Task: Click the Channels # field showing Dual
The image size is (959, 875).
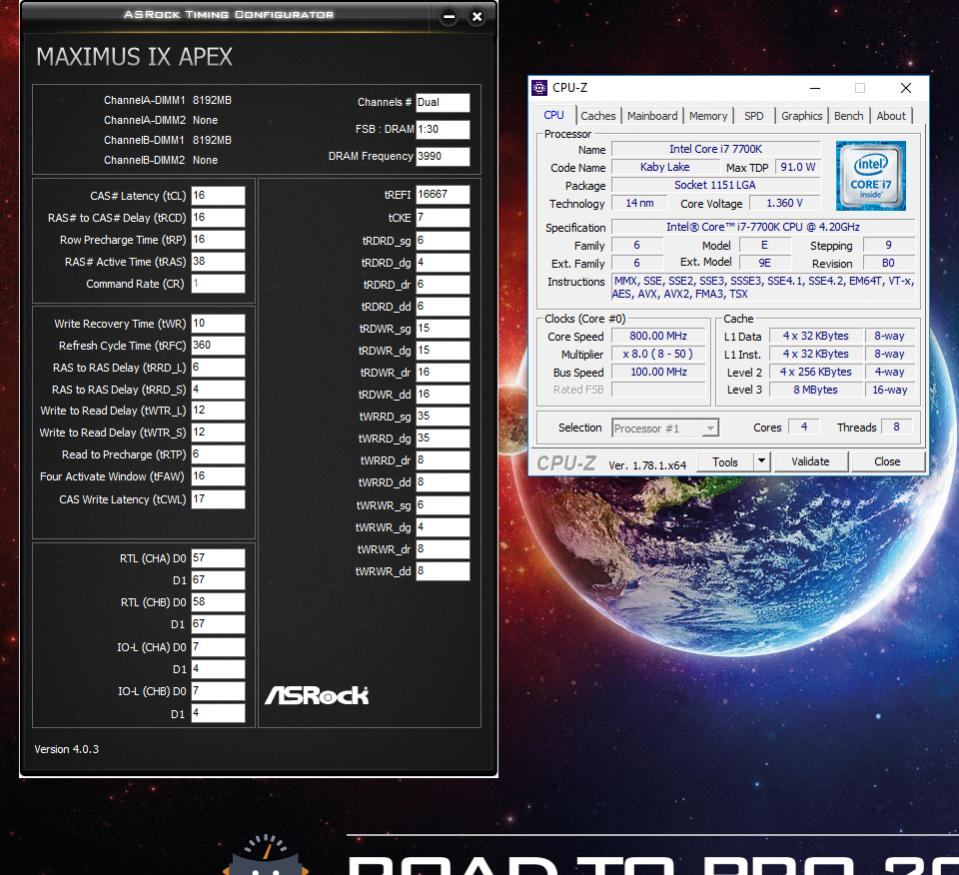Action: (443, 102)
